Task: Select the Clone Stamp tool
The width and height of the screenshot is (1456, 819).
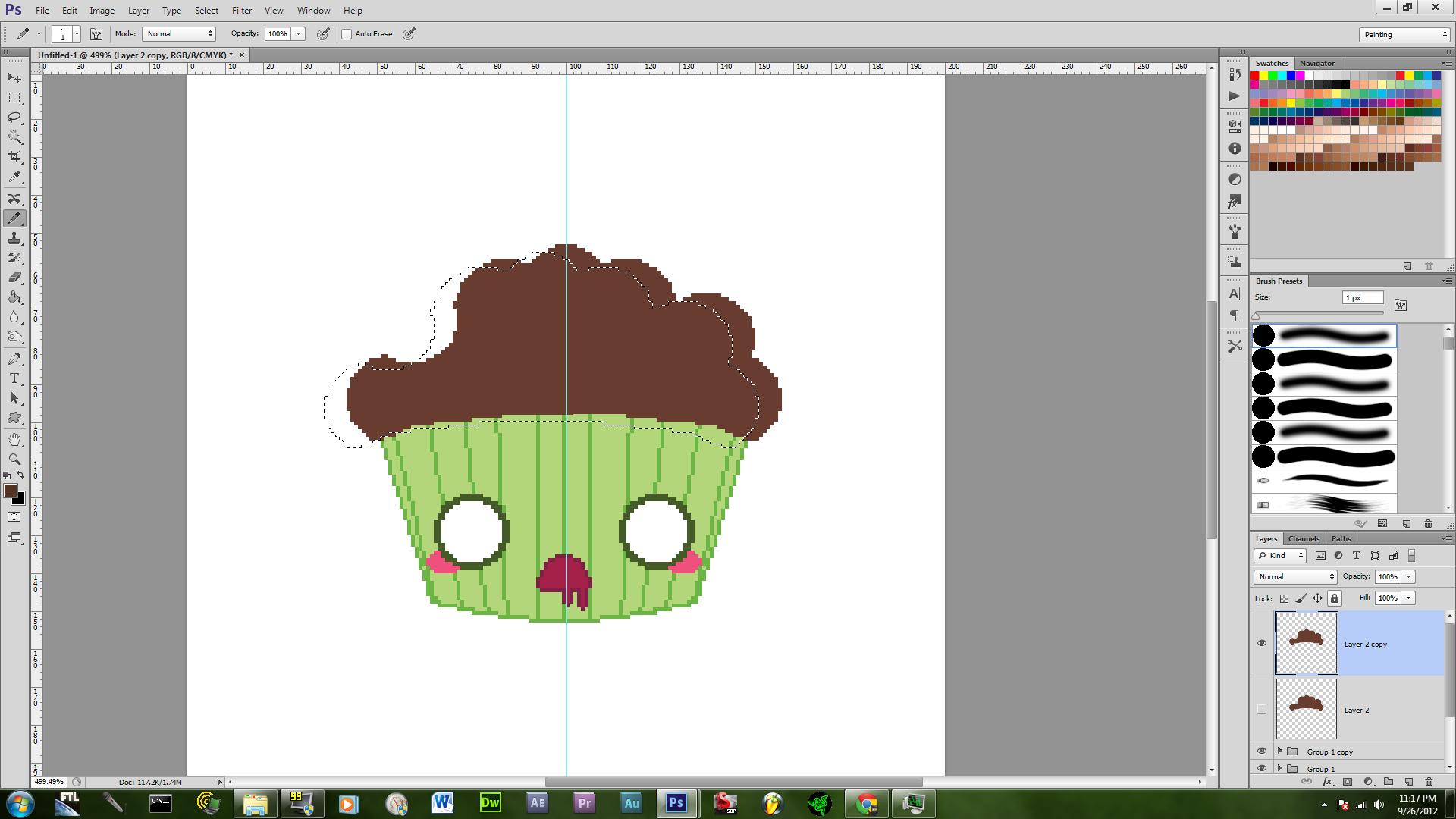Action: pos(14,238)
